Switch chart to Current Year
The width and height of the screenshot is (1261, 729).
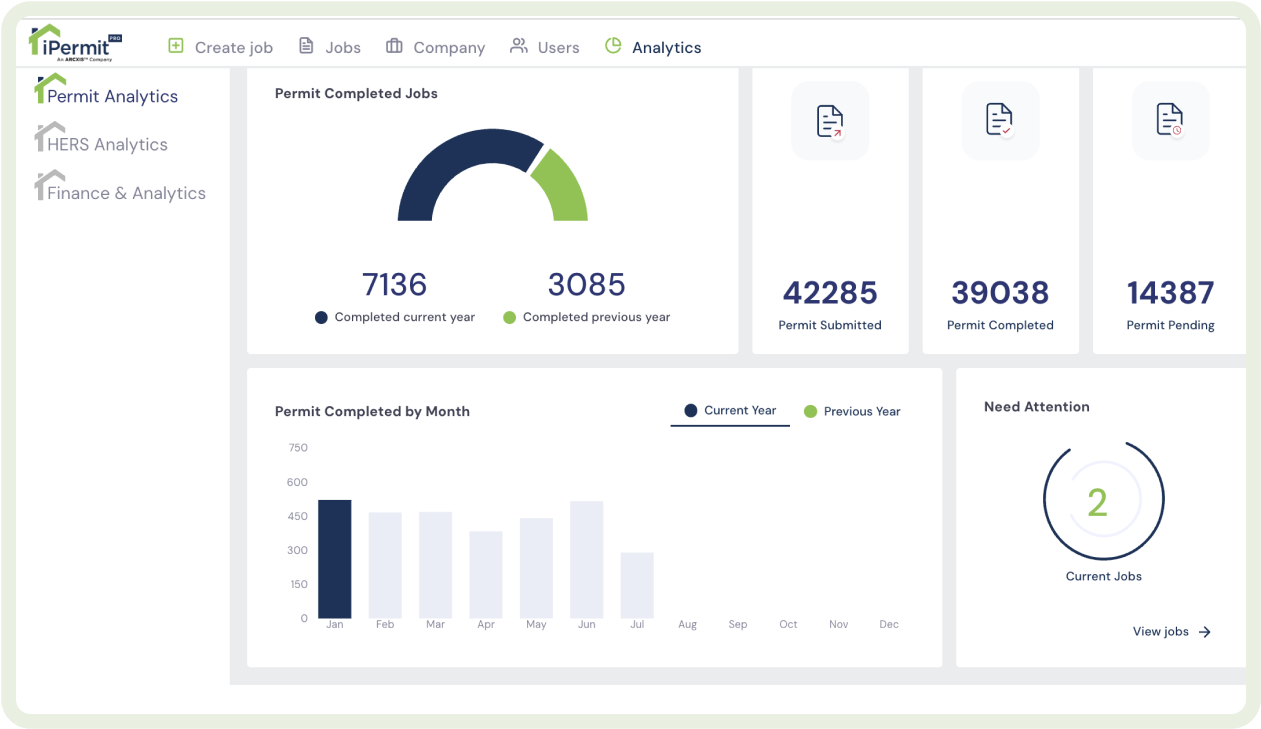point(730,411)
